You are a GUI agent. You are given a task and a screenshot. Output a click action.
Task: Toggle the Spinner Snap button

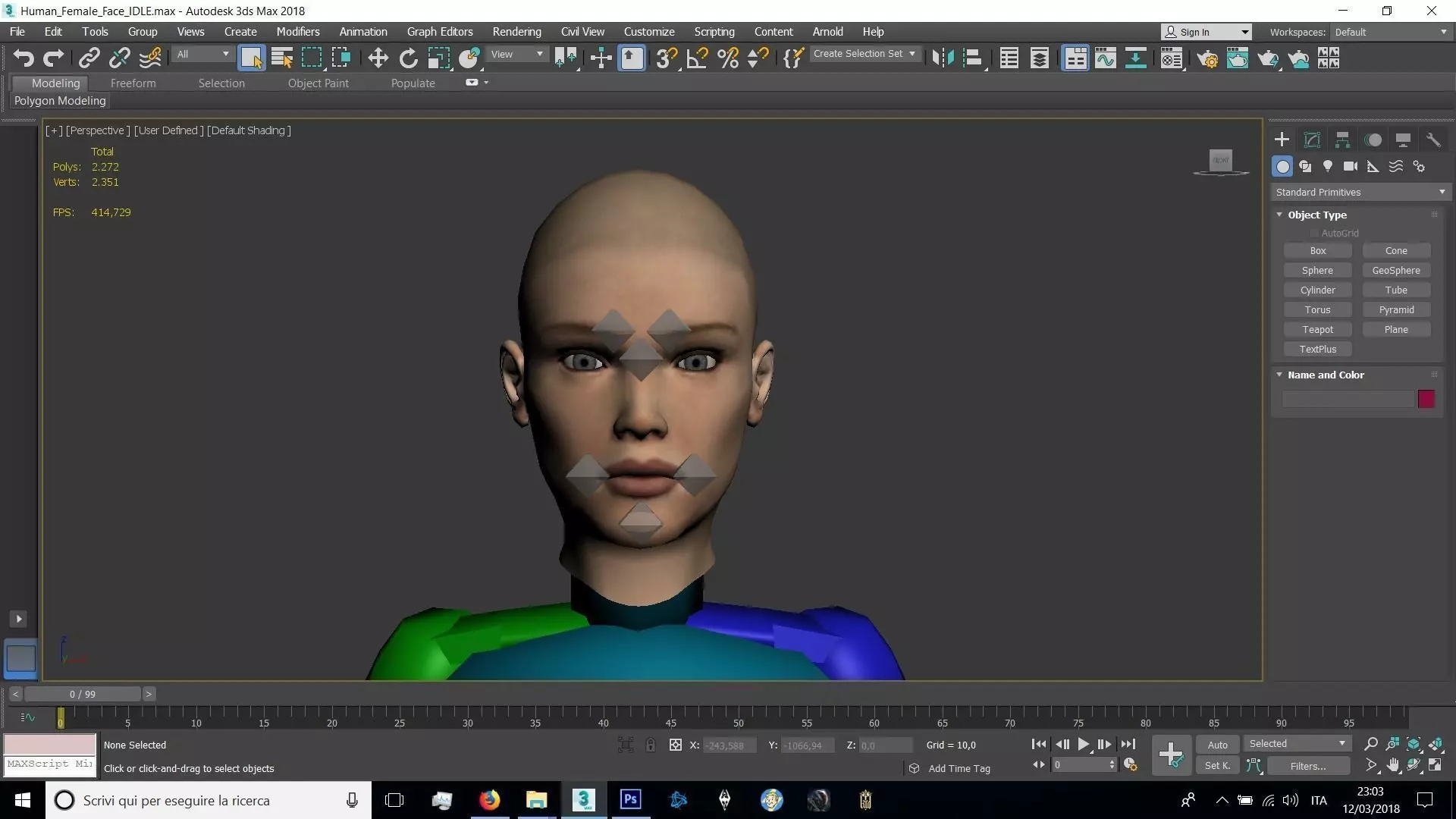tap(758, 58)
